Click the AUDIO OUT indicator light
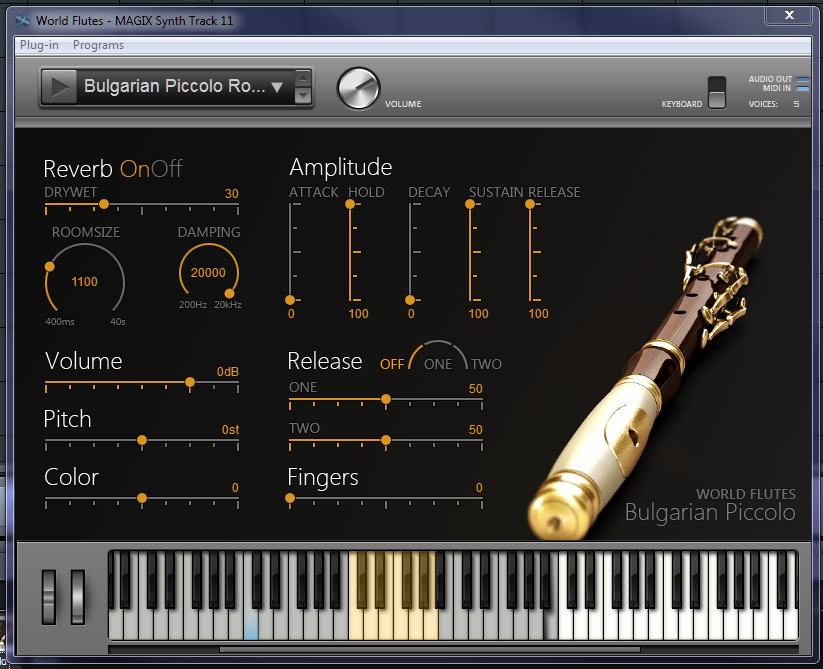 [803, 79]
